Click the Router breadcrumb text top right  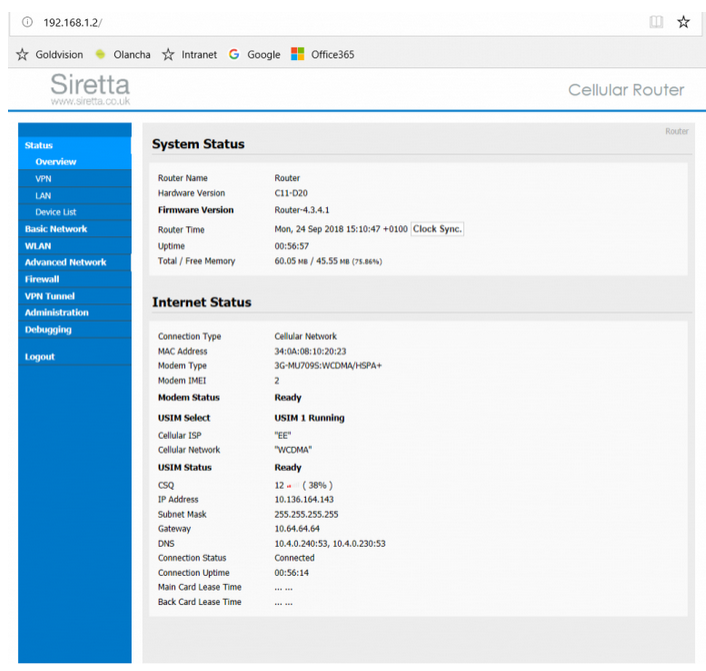pyautogui.click(x=677, y=131)
